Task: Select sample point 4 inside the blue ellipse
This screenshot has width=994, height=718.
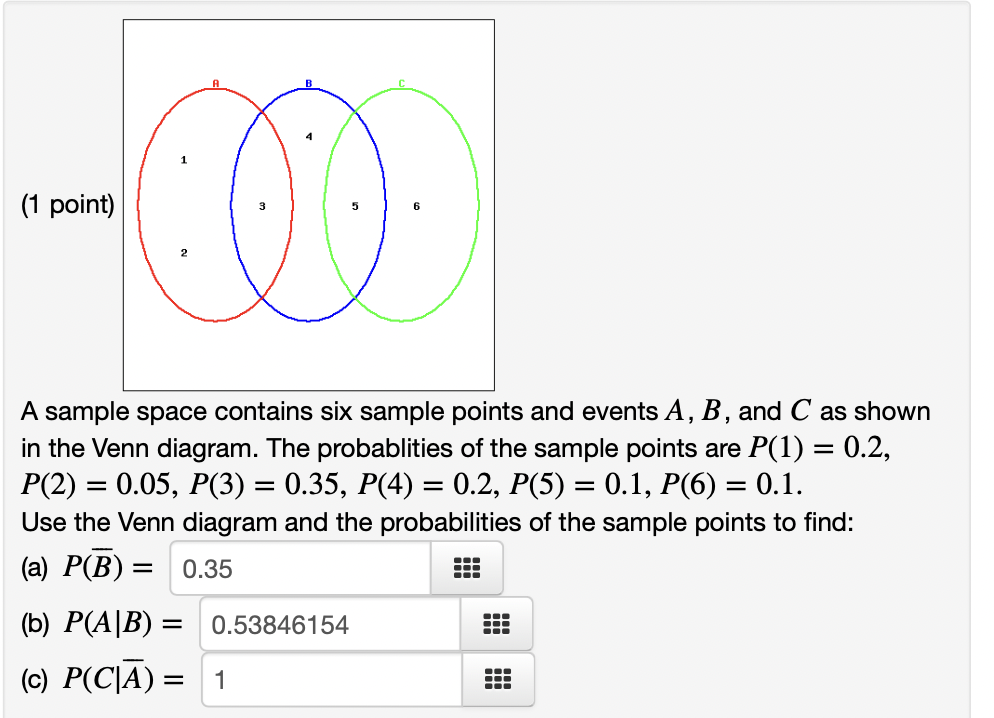Action: pos(309,136)
